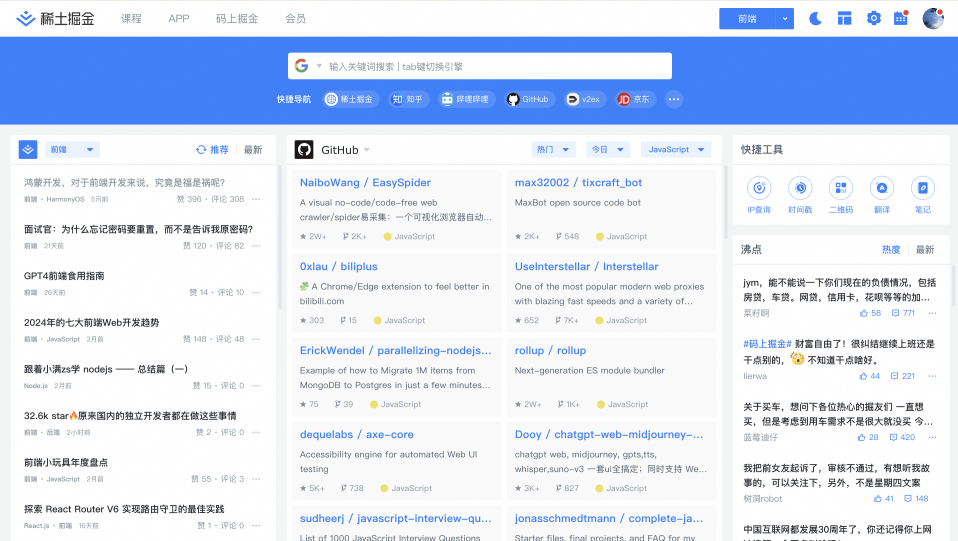Viewport: 958px width, 541px height.
Task: Open the calendar icon with red dot
Action: pyautogui.click(x=901, y=18)
